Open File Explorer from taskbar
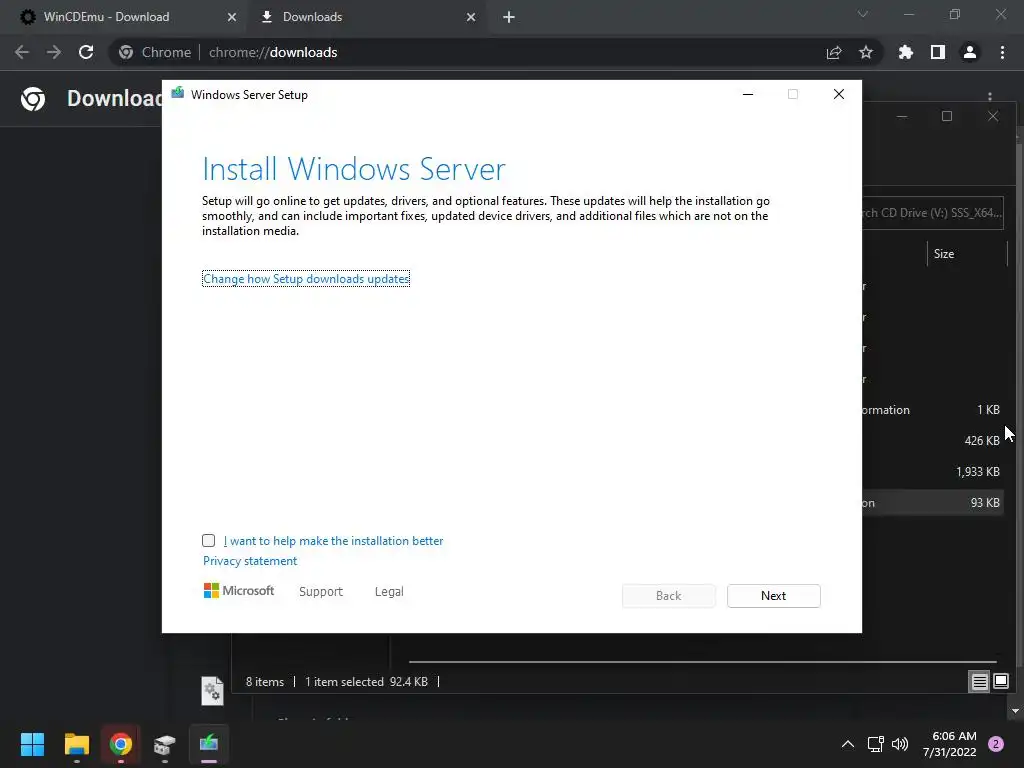1024x768 pixels. pyautogui.click(x=76, y=744)
